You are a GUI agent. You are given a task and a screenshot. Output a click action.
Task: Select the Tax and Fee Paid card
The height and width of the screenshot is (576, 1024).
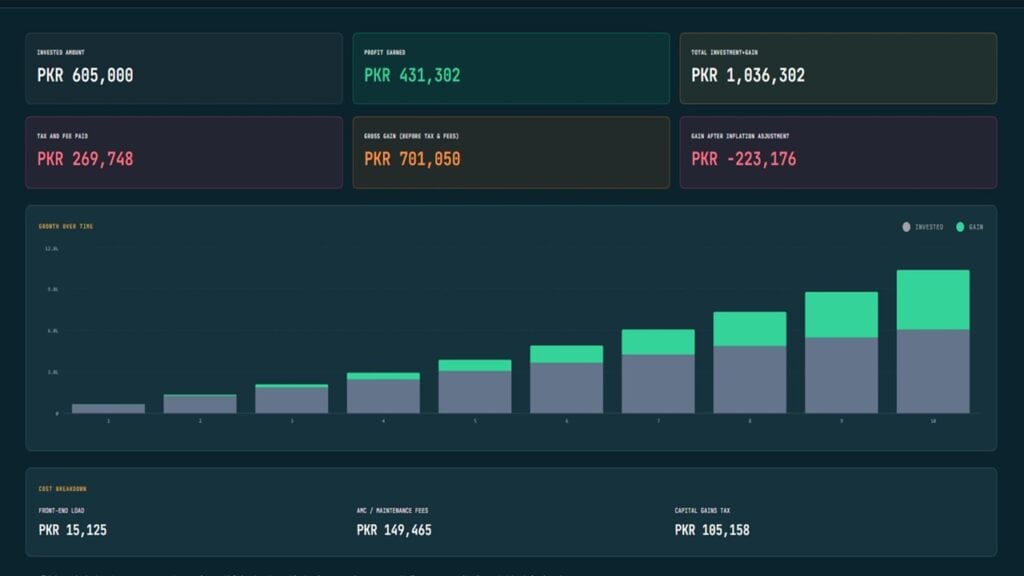184,153
